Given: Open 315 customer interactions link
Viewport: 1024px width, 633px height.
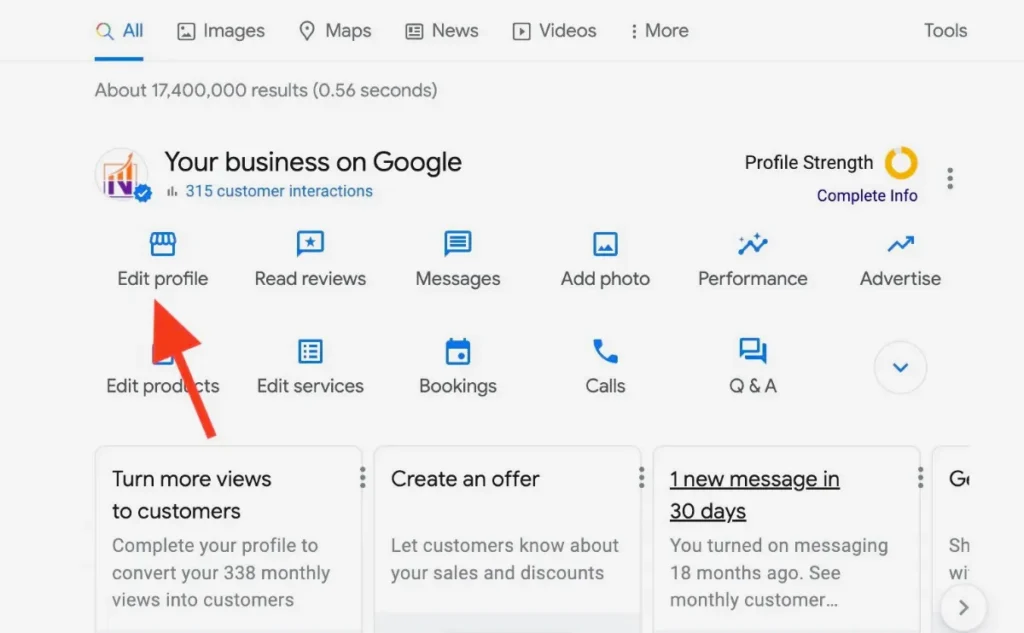Looking at the screenshot, I should (279, 191).
